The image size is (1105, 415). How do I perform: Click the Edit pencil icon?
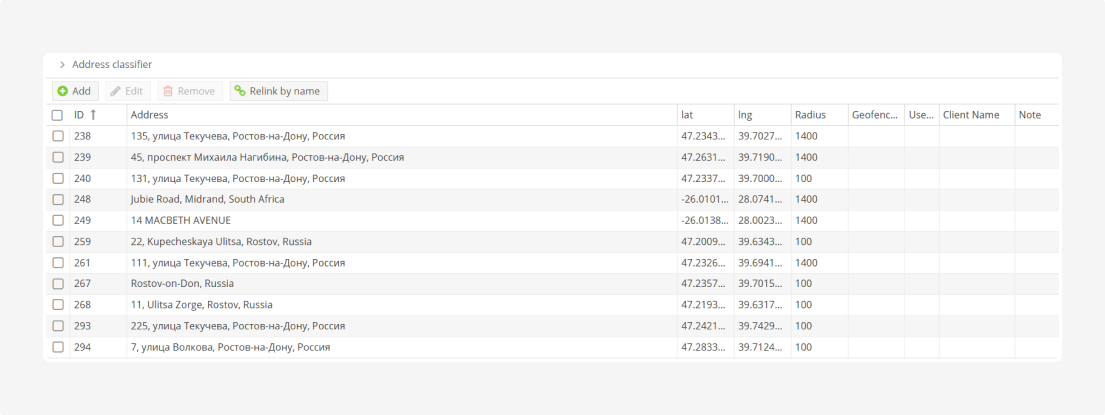coord(116,91)
